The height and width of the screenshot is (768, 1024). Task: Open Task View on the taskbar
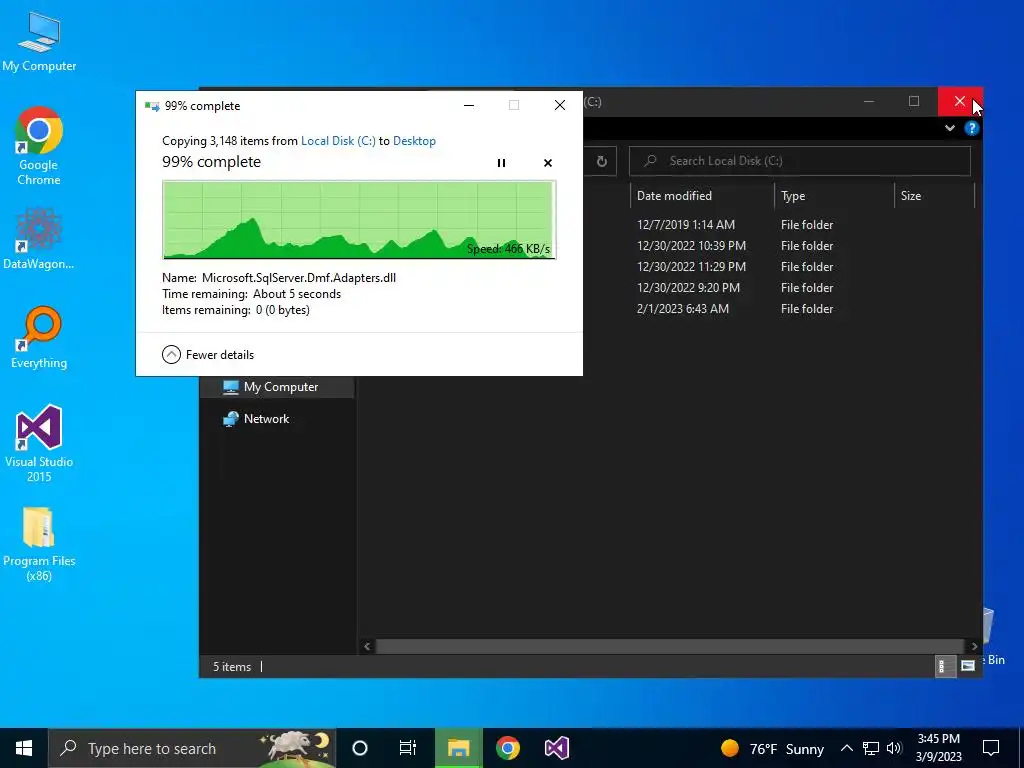coord(408,748)
